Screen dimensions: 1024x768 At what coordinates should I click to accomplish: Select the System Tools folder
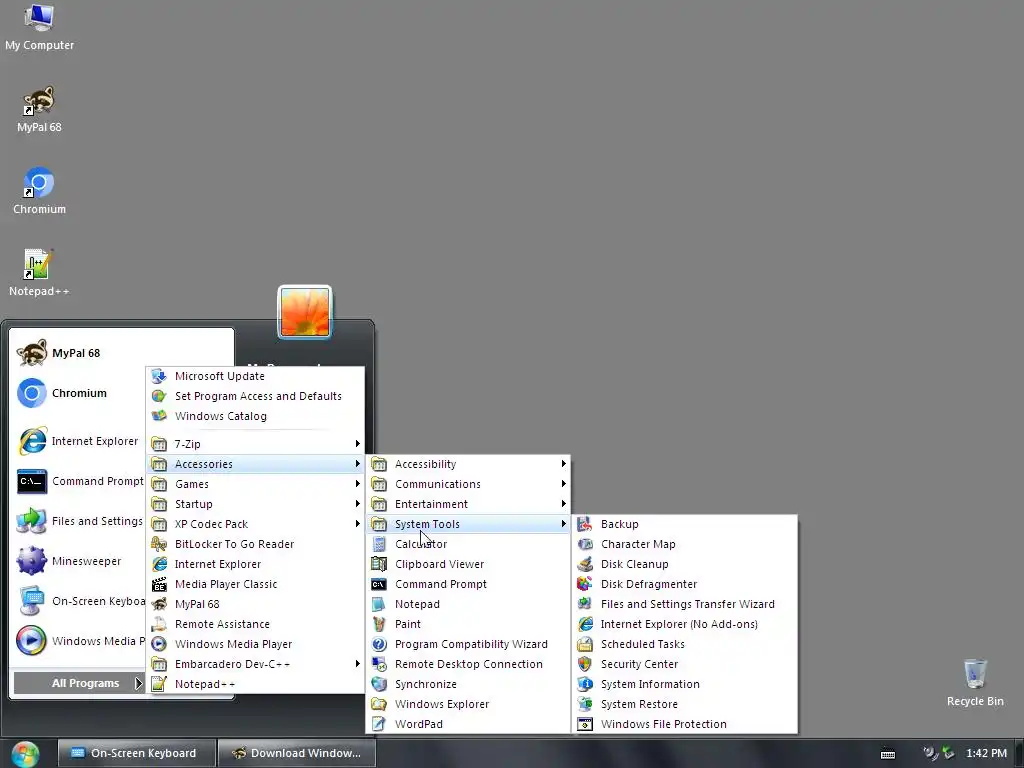coord(468,524)
